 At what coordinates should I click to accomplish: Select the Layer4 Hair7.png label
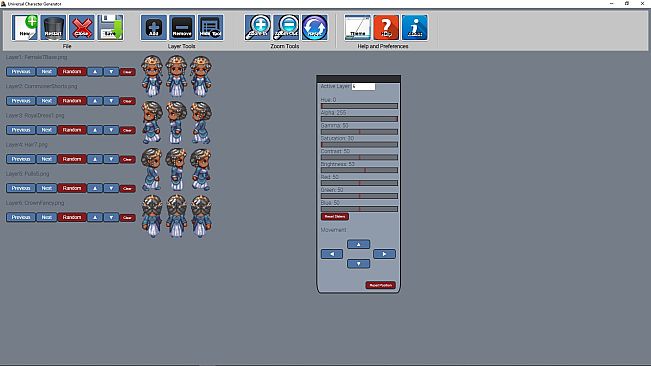(x=27, y=145)
